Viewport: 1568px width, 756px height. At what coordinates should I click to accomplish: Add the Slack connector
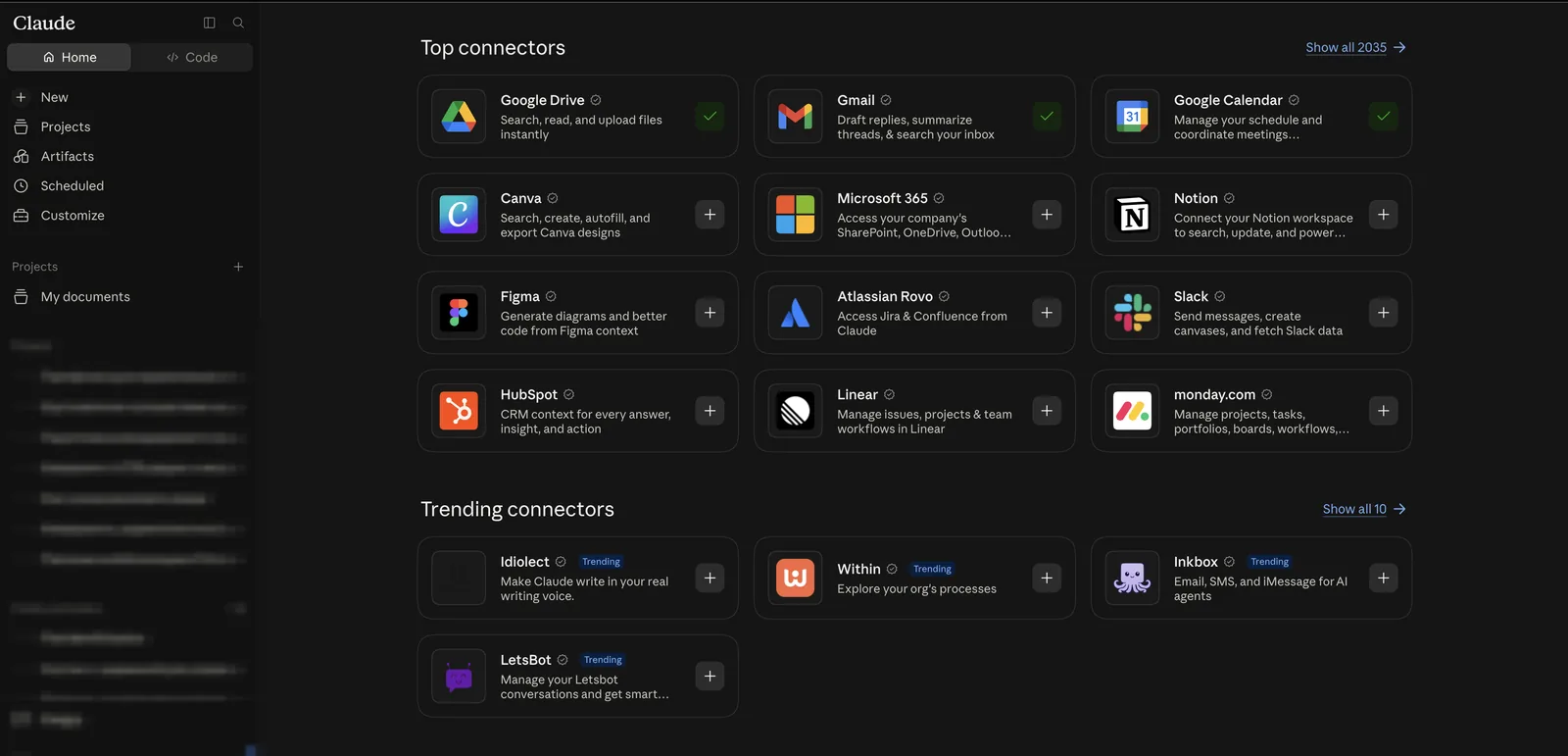point(1383,313)
